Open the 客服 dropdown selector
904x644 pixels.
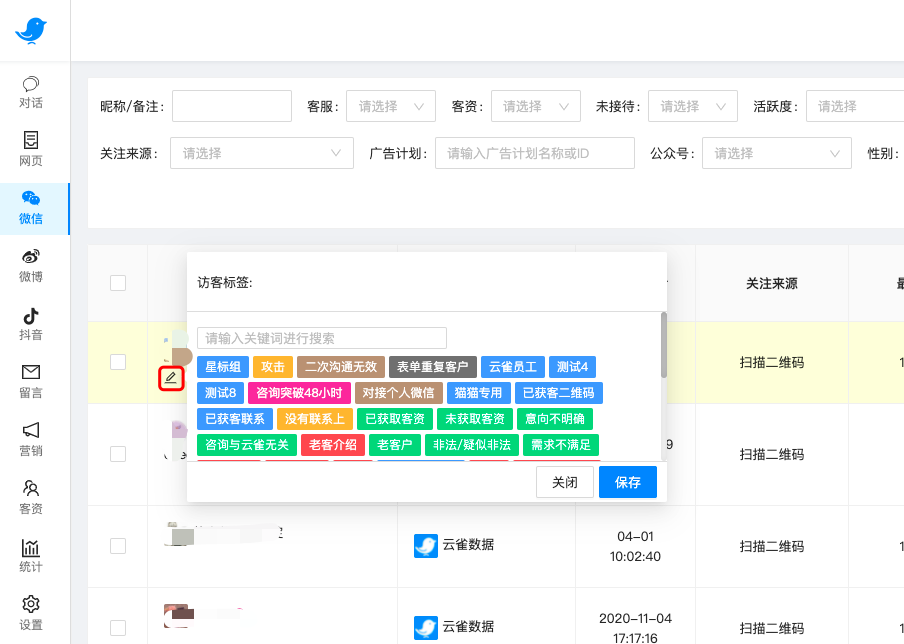(x=390, y=105)
